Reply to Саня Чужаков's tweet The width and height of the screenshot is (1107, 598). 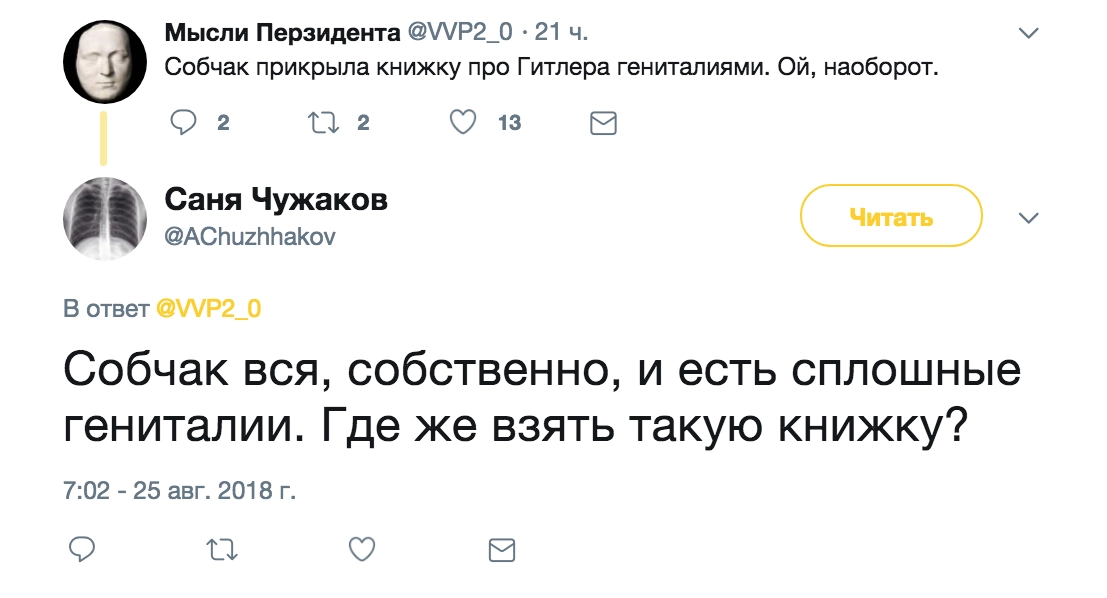point(82,549)
